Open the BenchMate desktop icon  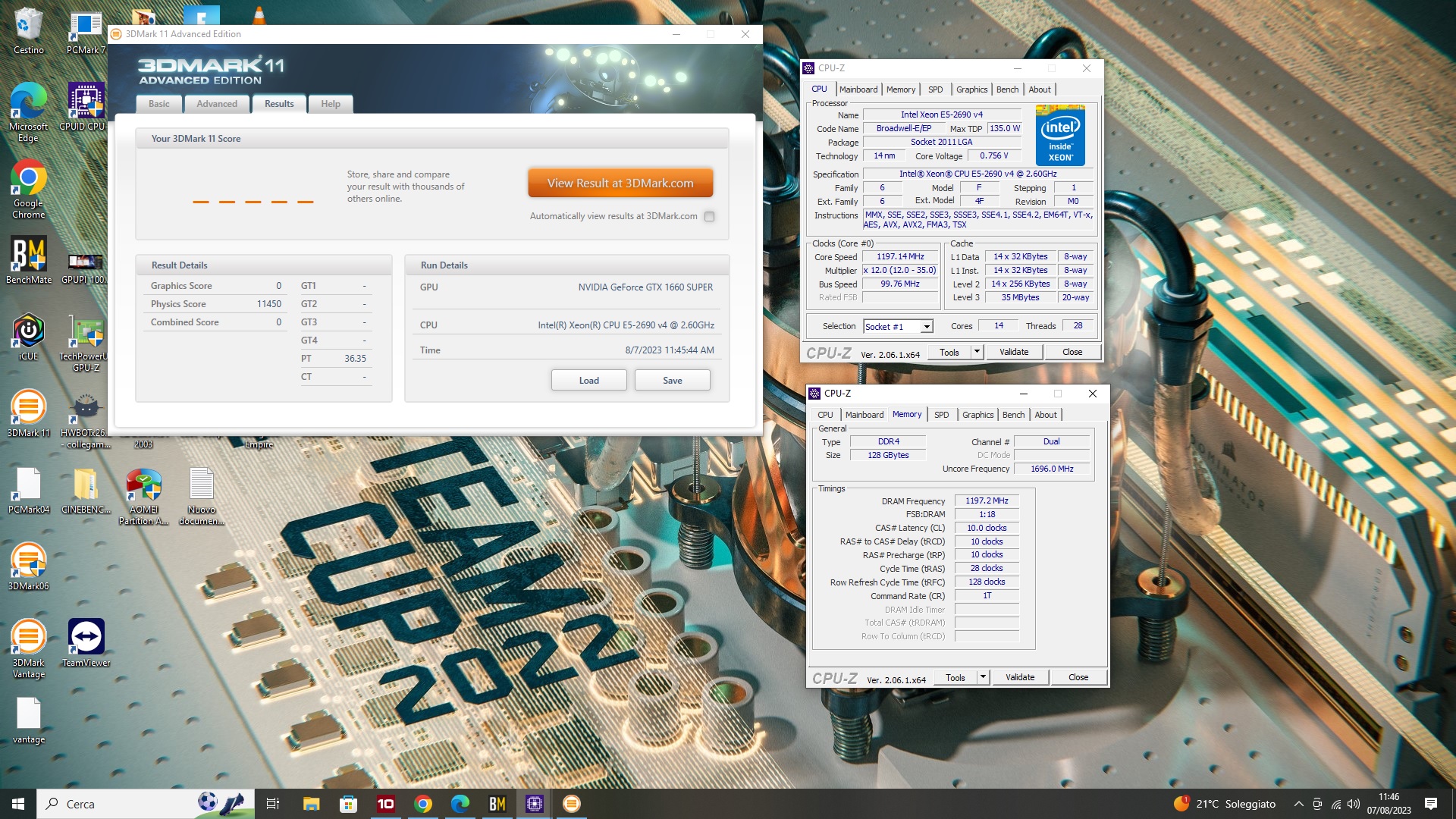pyautogui.click(x=28, y=260)
